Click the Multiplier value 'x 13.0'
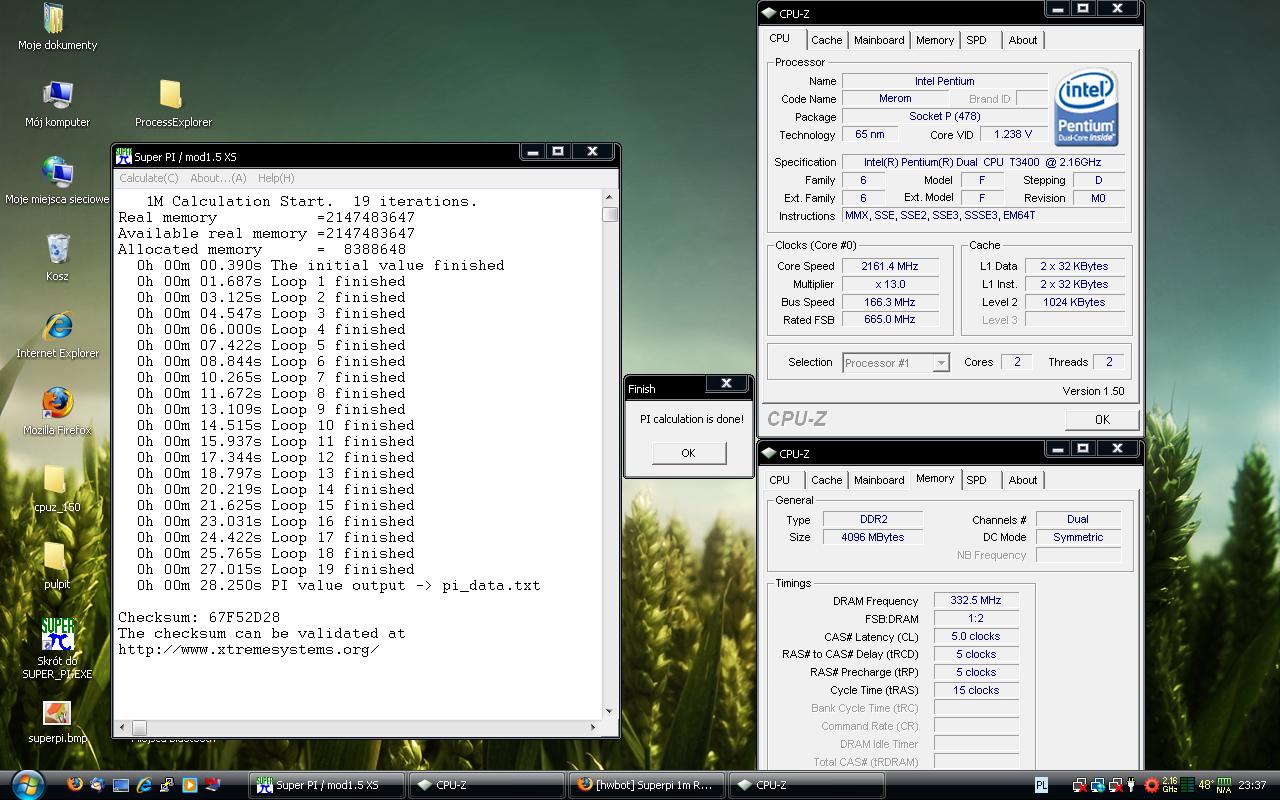This screenshot has width=1280, height=800. coord(890,284)
